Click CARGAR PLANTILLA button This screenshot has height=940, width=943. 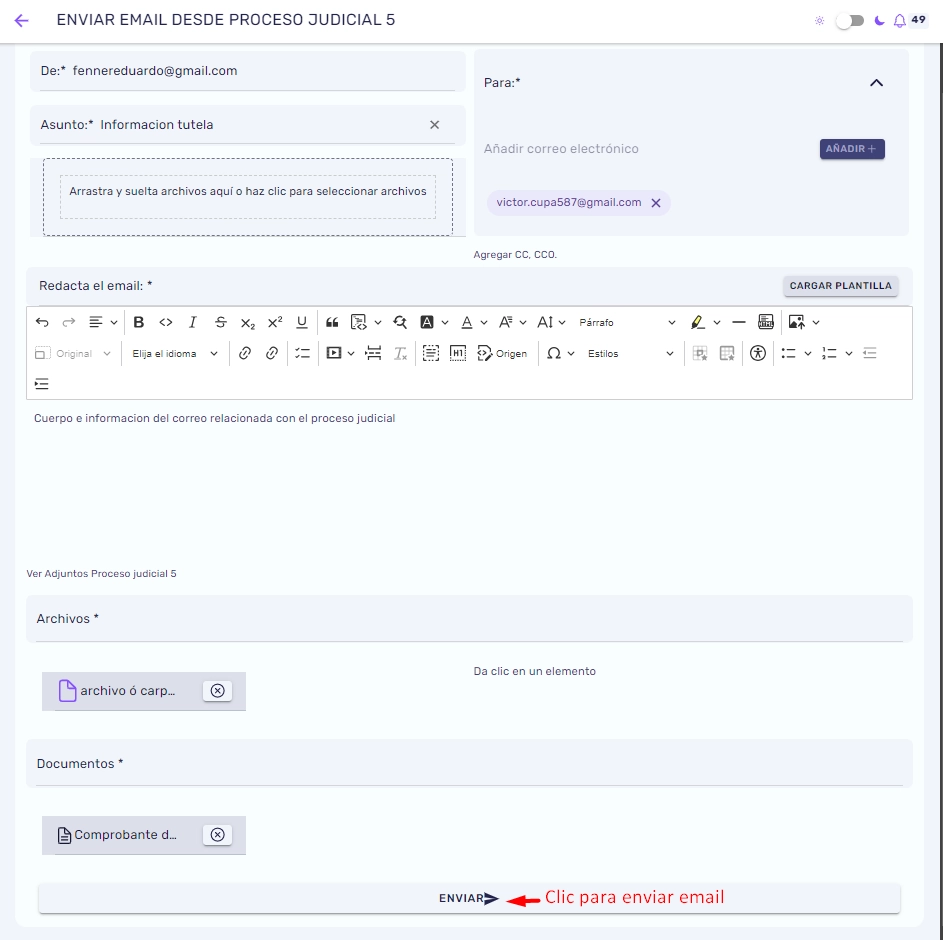coord(840,286)
